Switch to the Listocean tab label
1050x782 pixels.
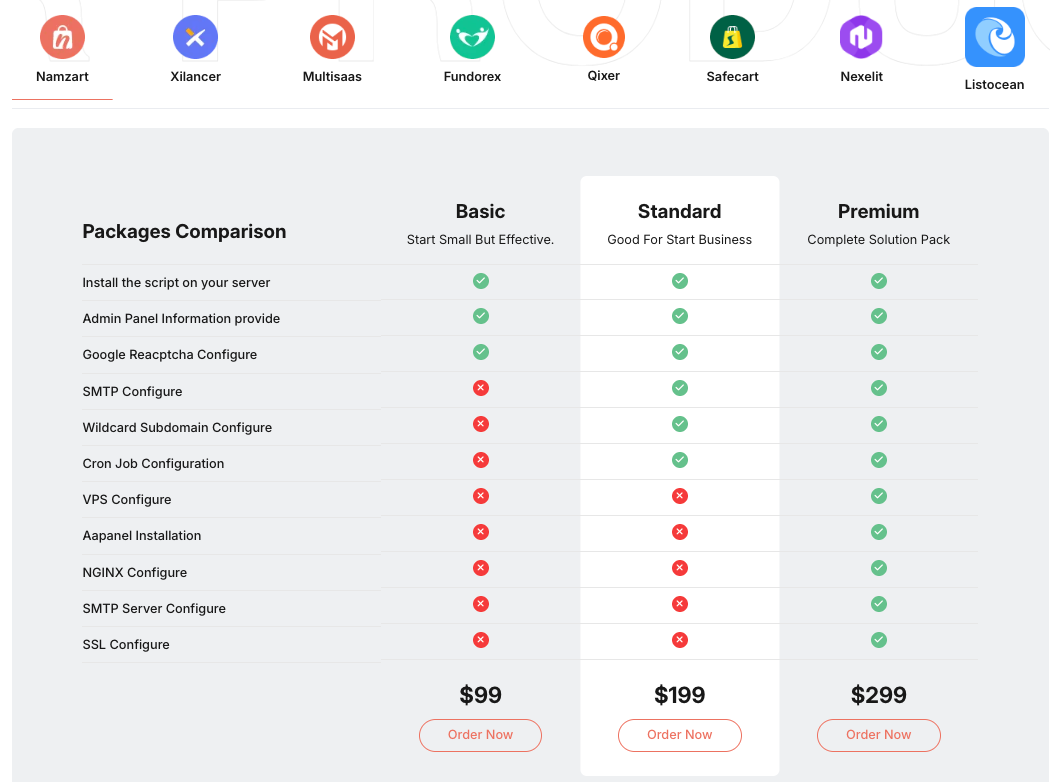[994, 85]
